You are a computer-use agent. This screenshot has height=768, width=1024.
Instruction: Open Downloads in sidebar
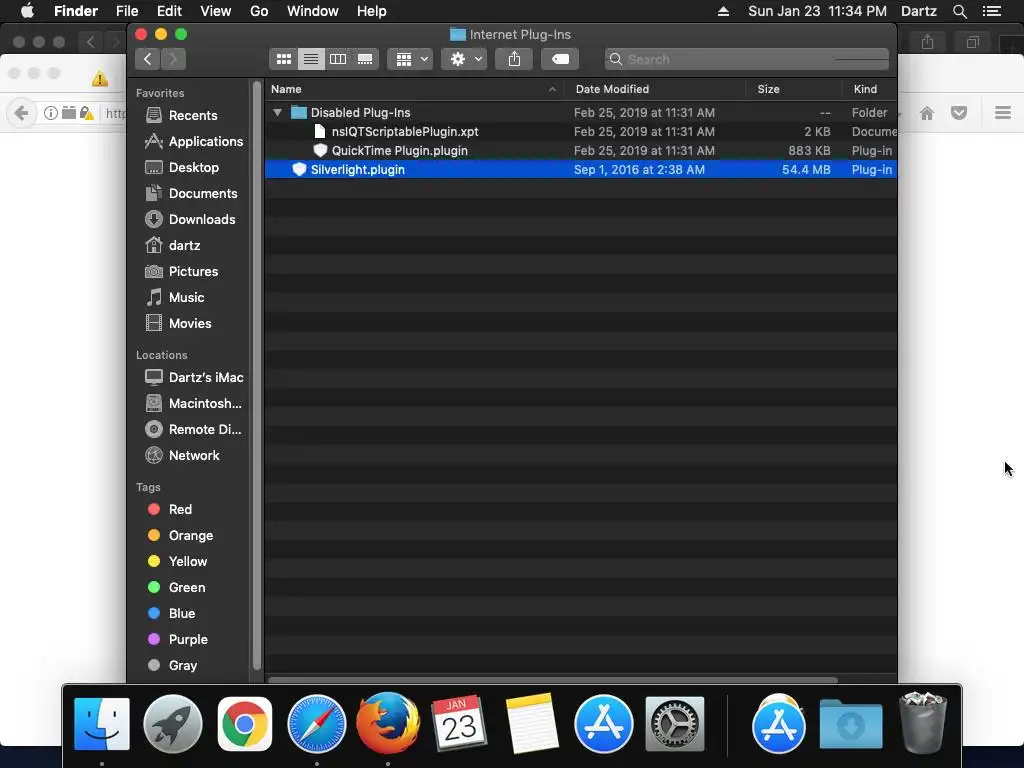click(189, 219)
